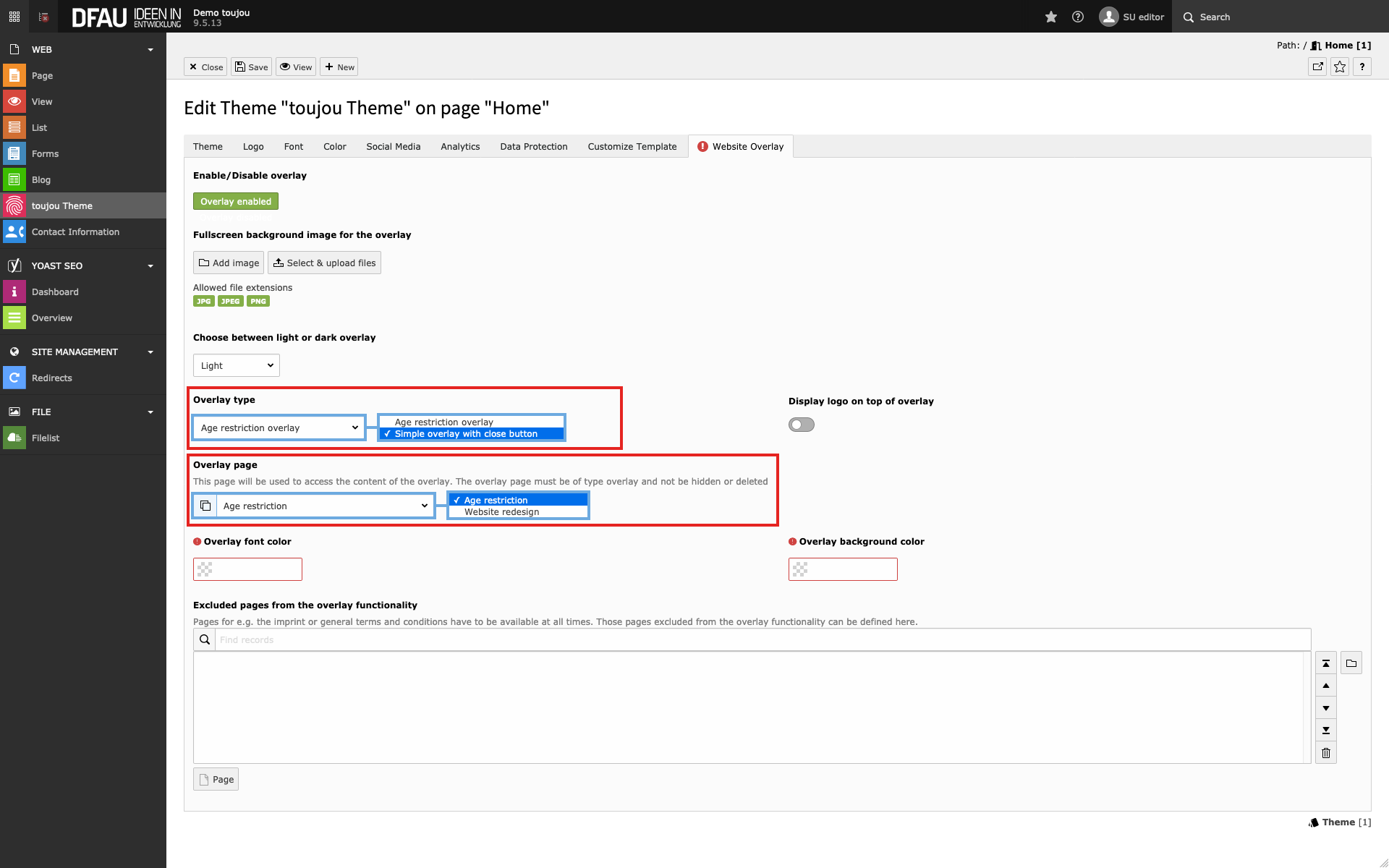Click the Overlay background color swatch
1389x868 pixels.
coord(799,569)
